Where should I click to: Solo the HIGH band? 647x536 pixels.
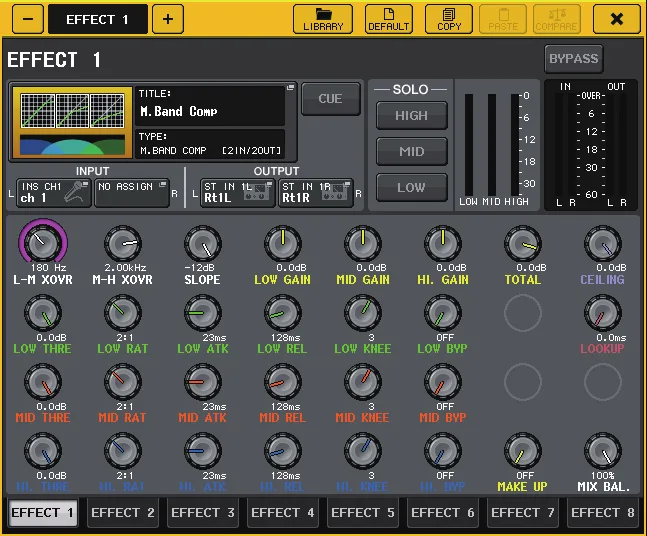point(411,116)
